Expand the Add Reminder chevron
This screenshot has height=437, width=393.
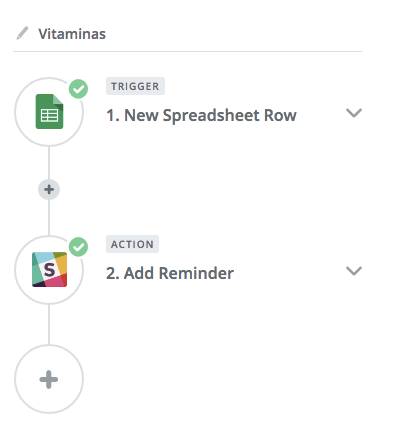354,271
